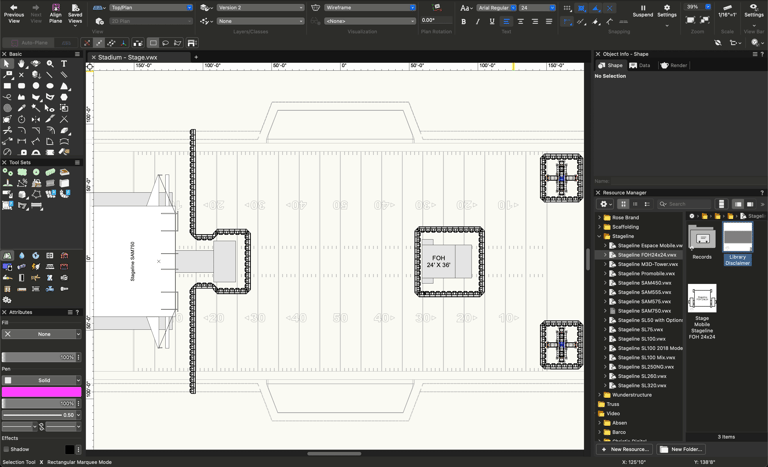Choose the Rounded Rectangle tool
768x467 pixels.
(x=21, y=86)
